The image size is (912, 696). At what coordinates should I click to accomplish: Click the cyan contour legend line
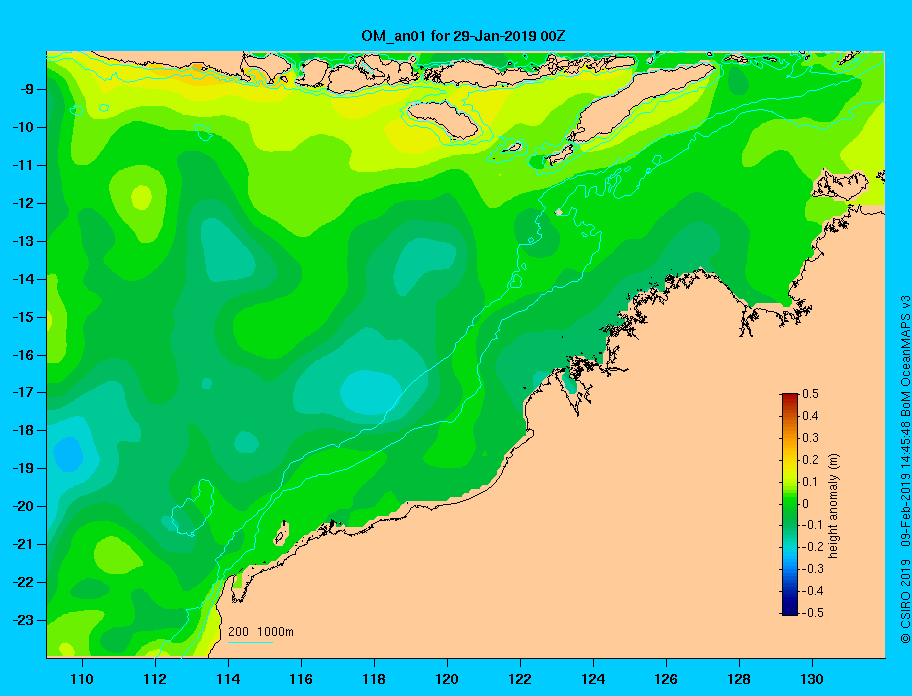click(250, 642)
